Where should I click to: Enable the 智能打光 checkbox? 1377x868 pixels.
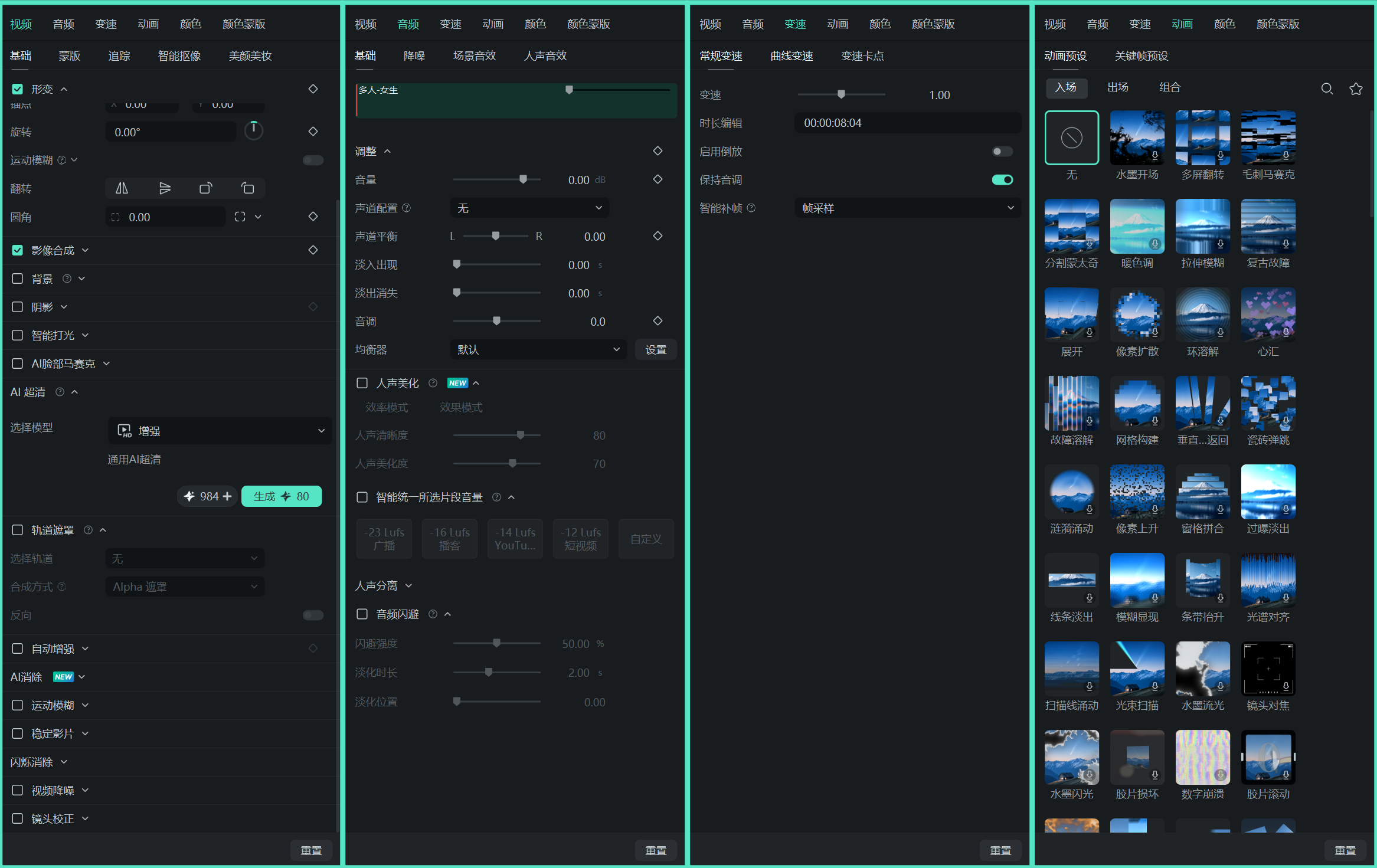pyautogui.click(x=18, y=335)
